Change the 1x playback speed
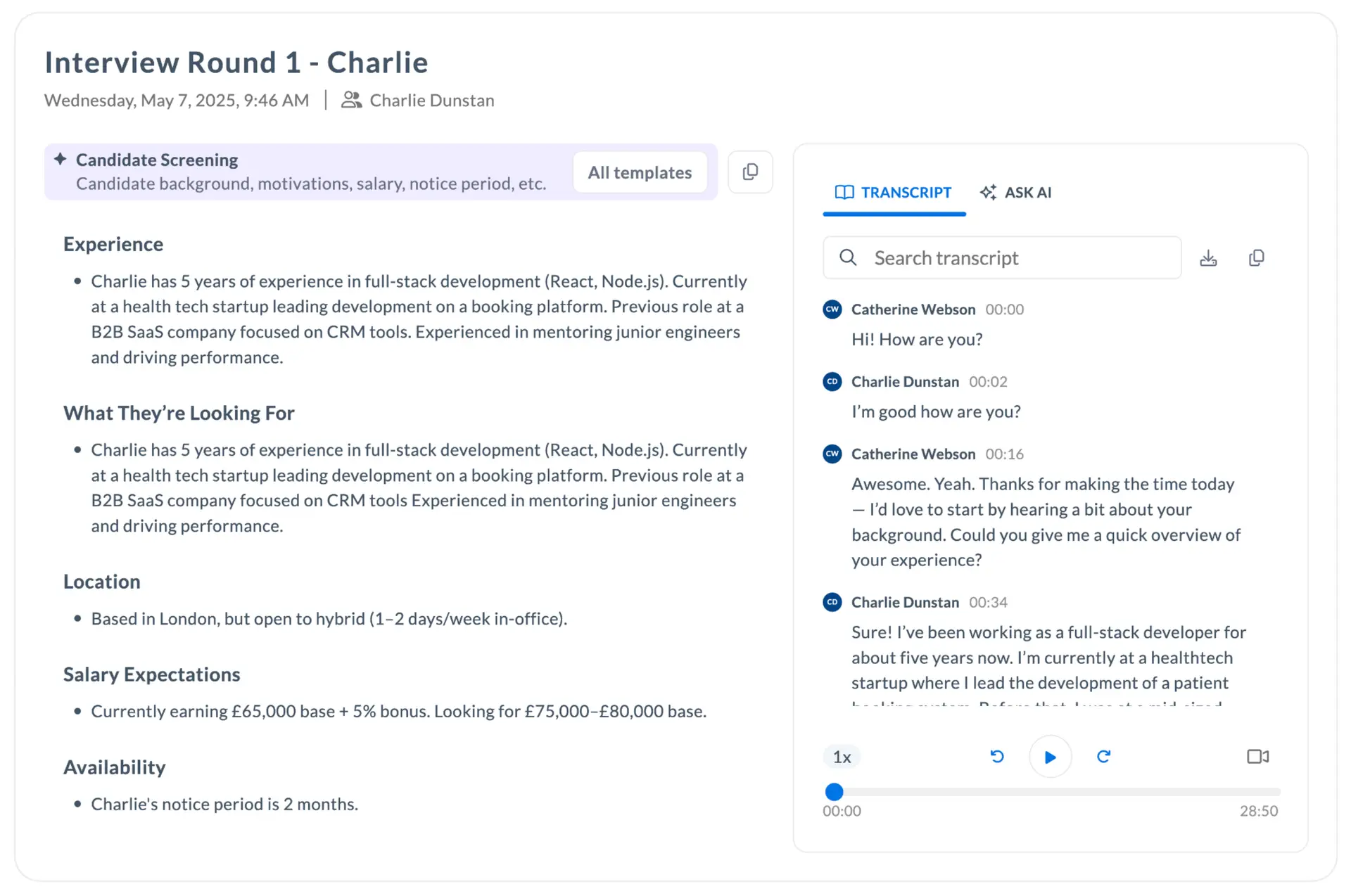 click(842, 757)
